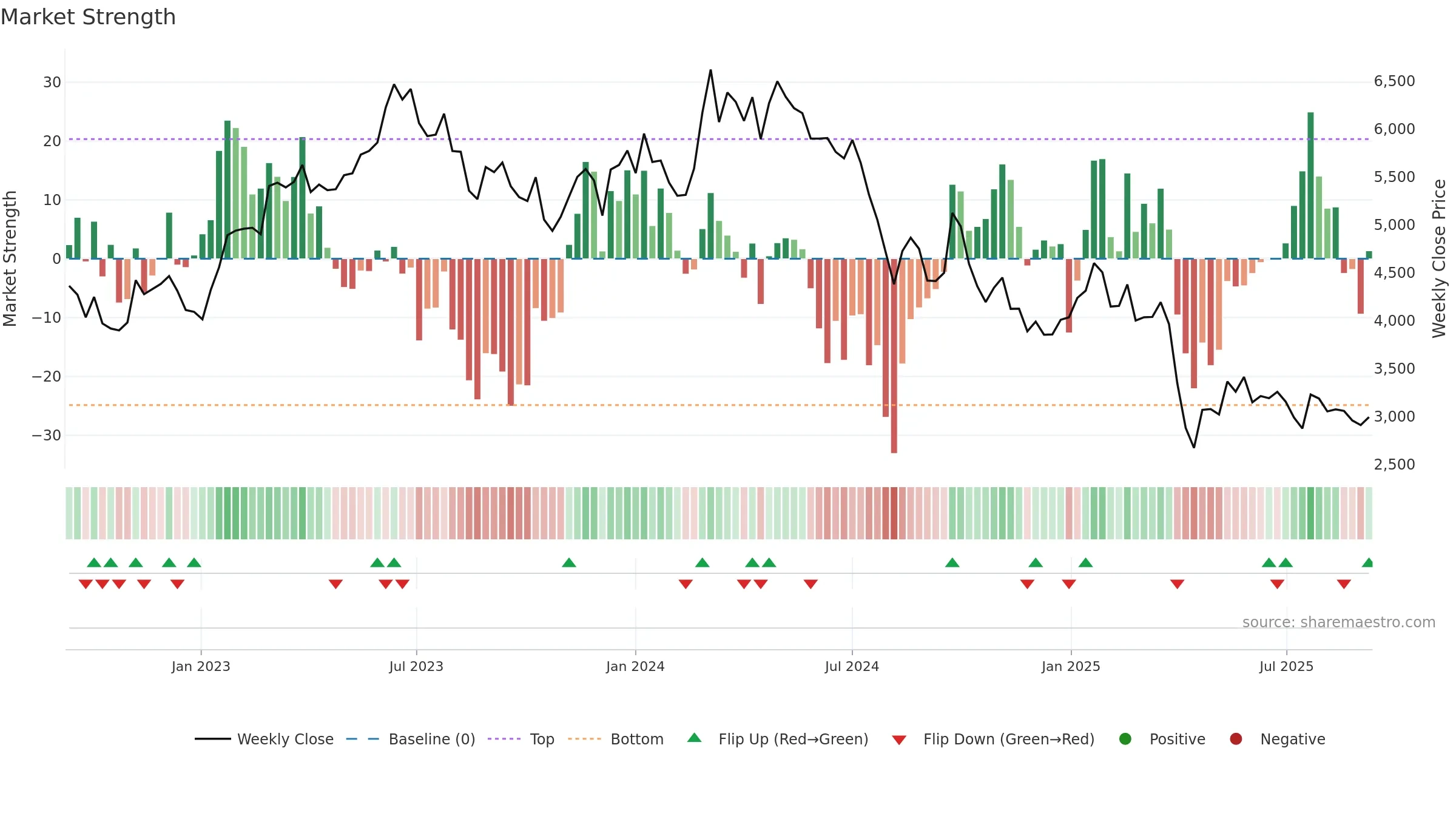Click the tallest green bar in July 2025
The width and height of the screenshot is (1456, 819).
(1310, 186)
